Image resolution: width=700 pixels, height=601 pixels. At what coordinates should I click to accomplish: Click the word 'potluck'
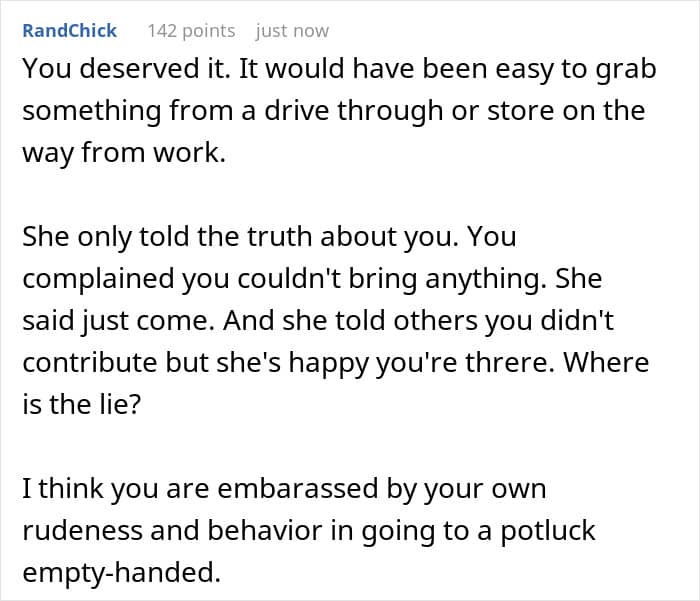coord(547,530)
